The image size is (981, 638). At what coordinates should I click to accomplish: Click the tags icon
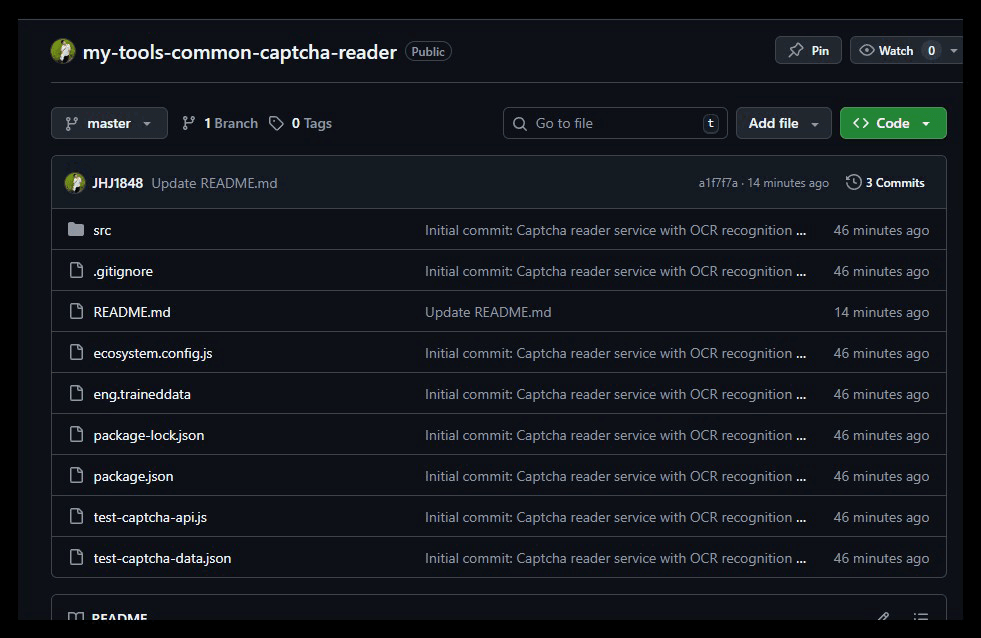tap(276, 123)
